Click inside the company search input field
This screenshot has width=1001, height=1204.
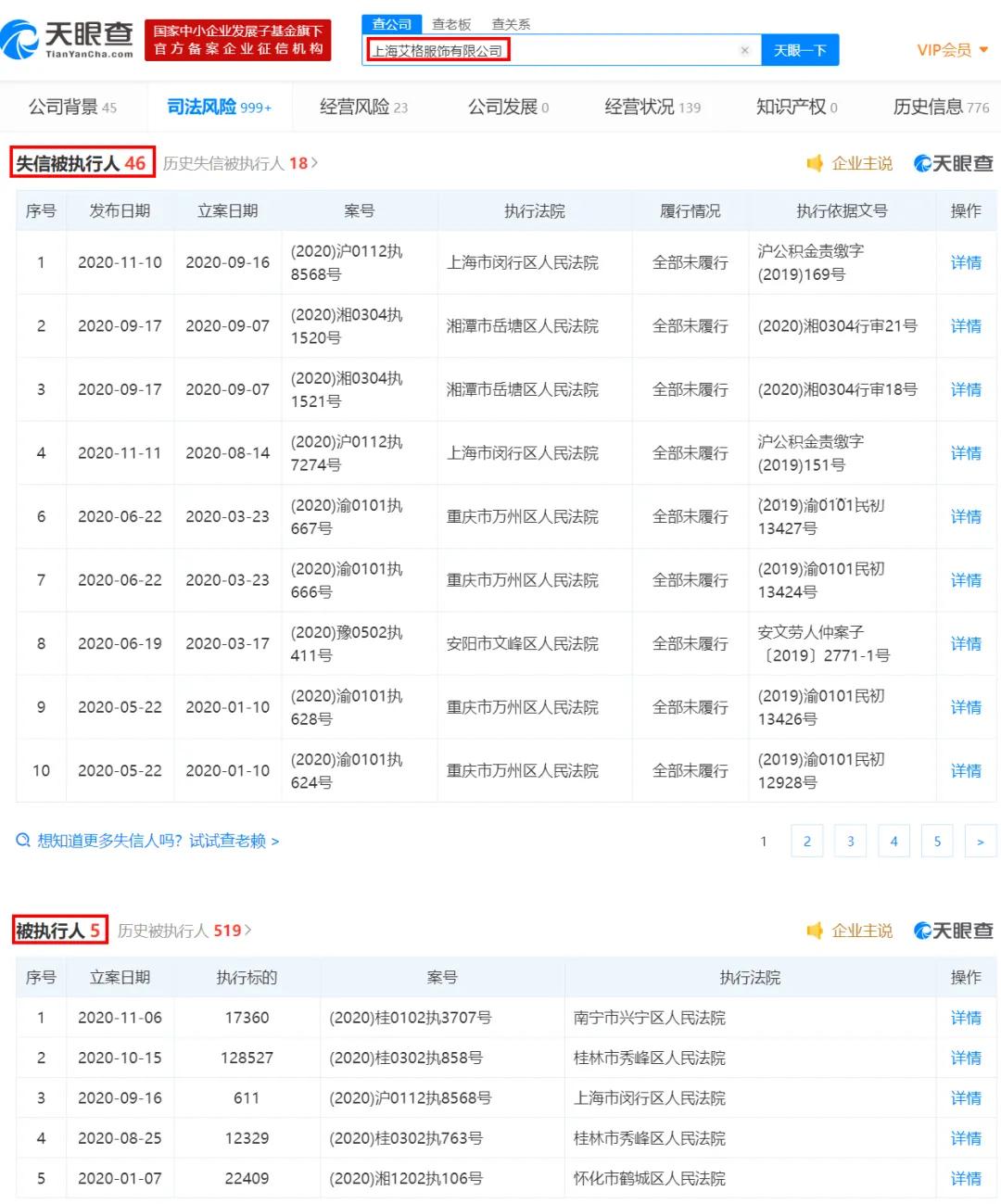(x=556, y=50)
